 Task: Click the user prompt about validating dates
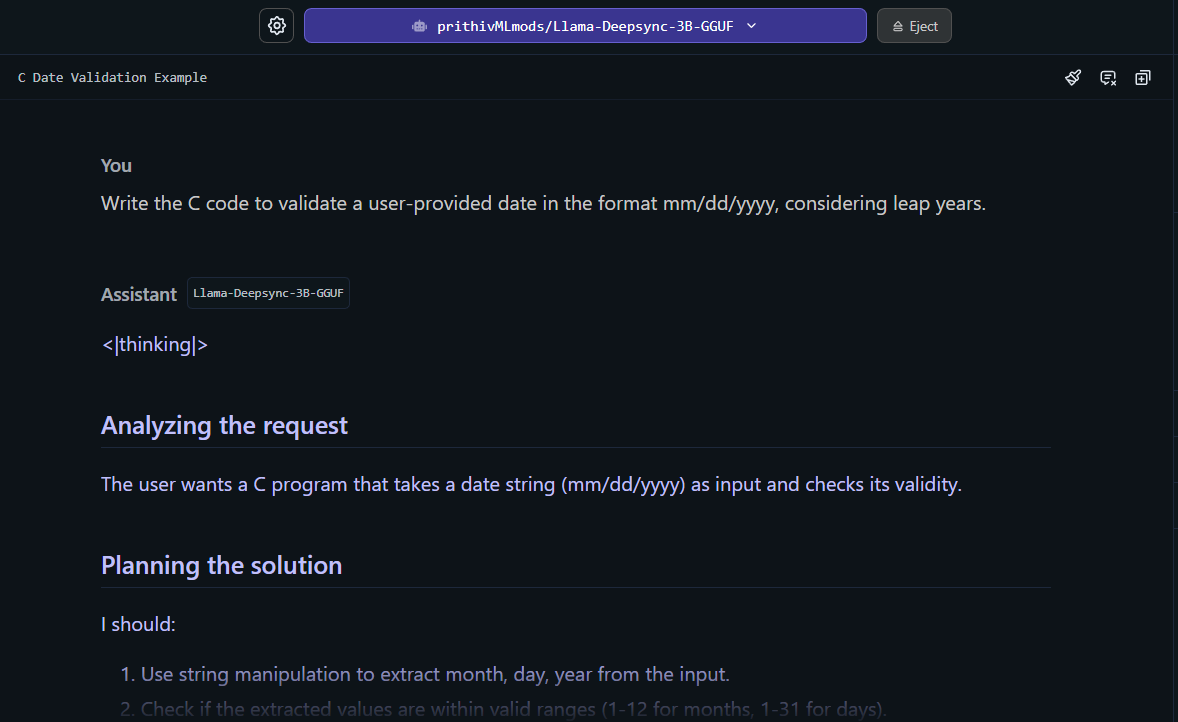(x=543, y=204)
